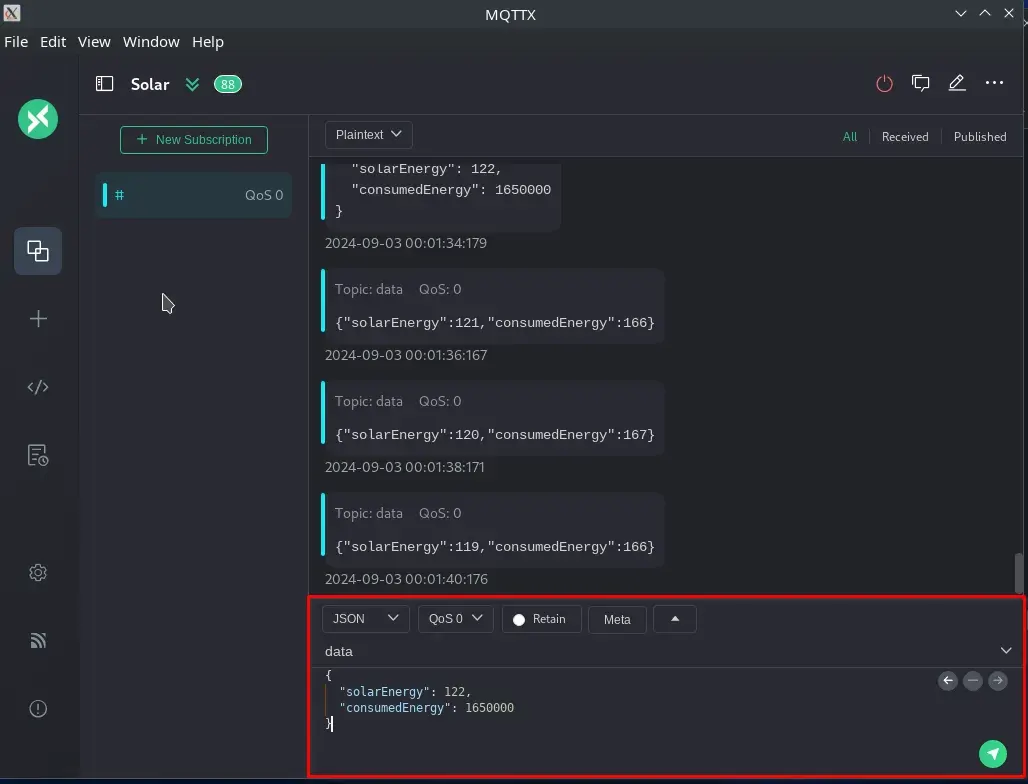This screenshot has height=784, width=1028.
Task: Toggle the connections list panel icon
Action: coord(104,84)
